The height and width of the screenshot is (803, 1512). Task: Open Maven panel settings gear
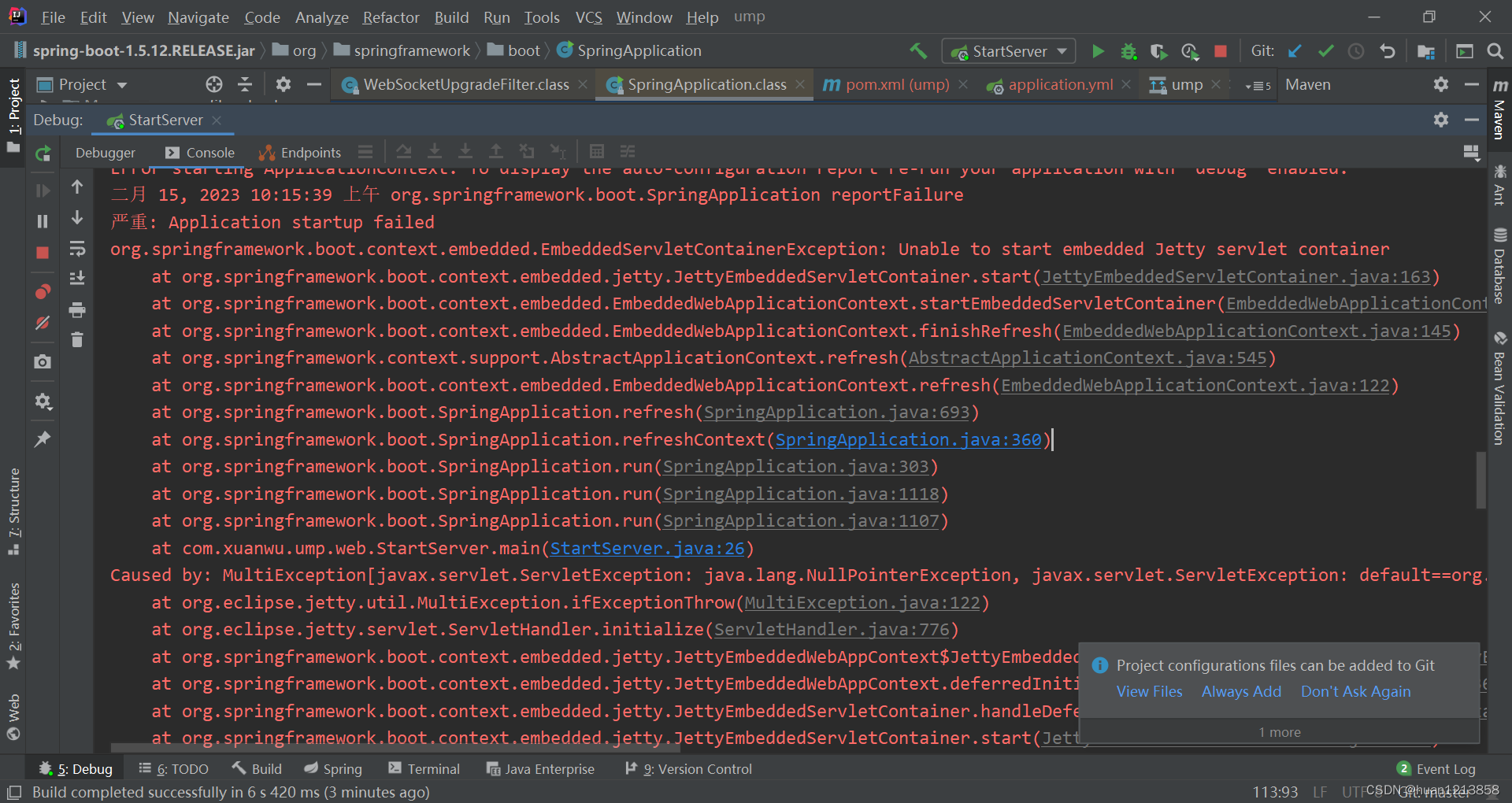(x=1441, y=84)
